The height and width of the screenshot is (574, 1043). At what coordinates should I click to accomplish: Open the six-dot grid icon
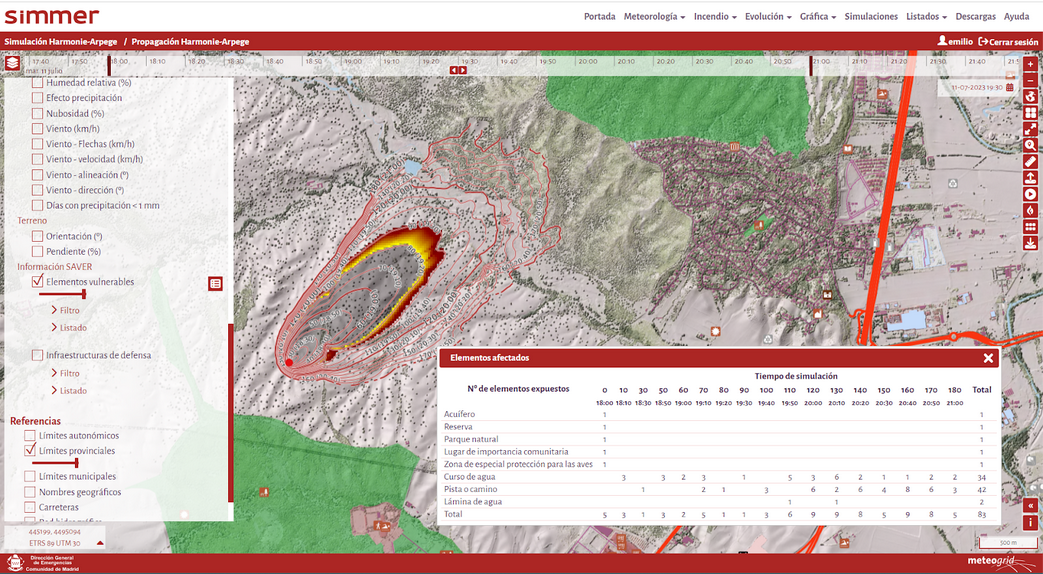pyautogui.click(x=1030, y=227)
